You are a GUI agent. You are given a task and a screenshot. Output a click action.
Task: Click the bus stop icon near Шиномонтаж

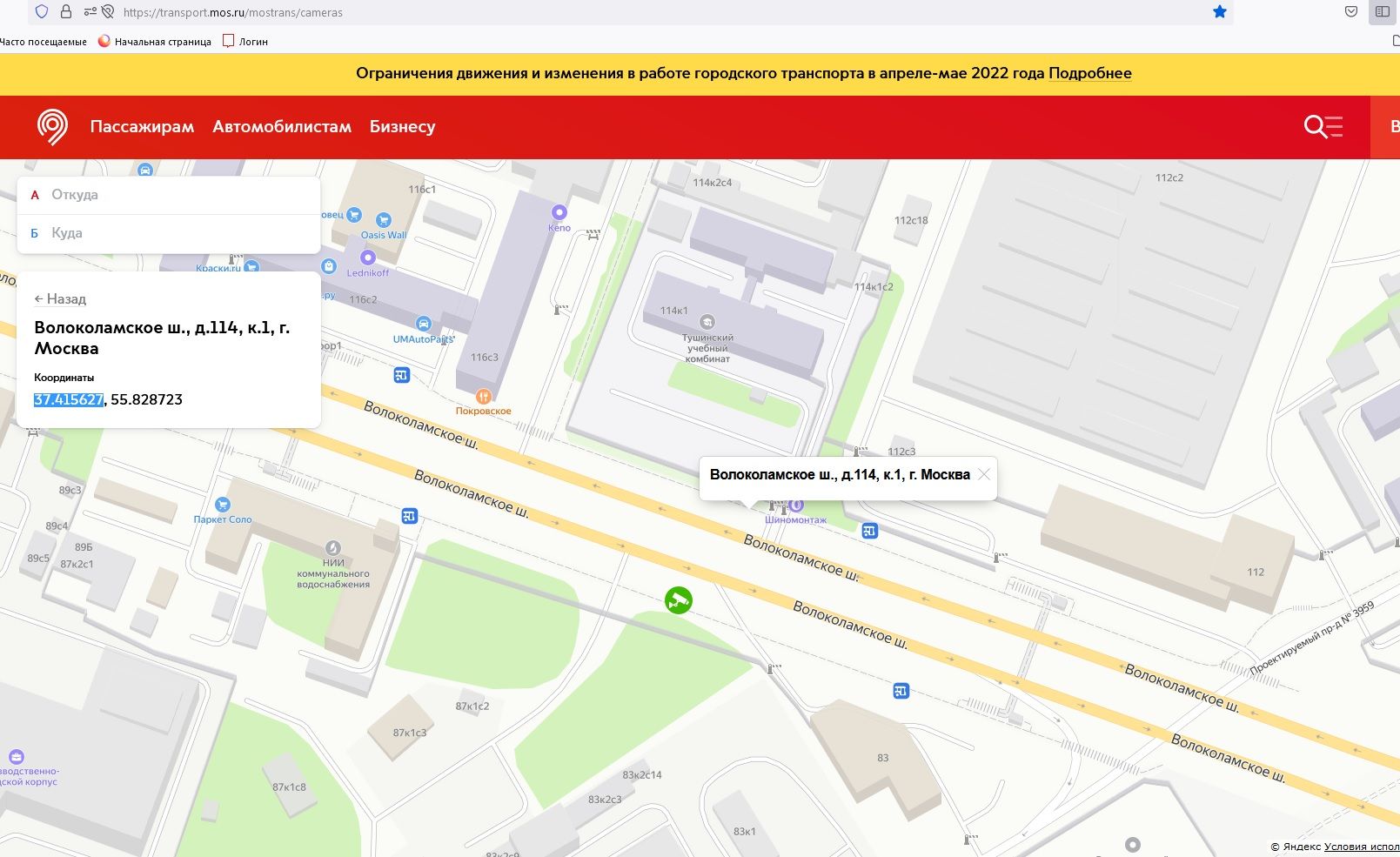[x=869, y=531]
